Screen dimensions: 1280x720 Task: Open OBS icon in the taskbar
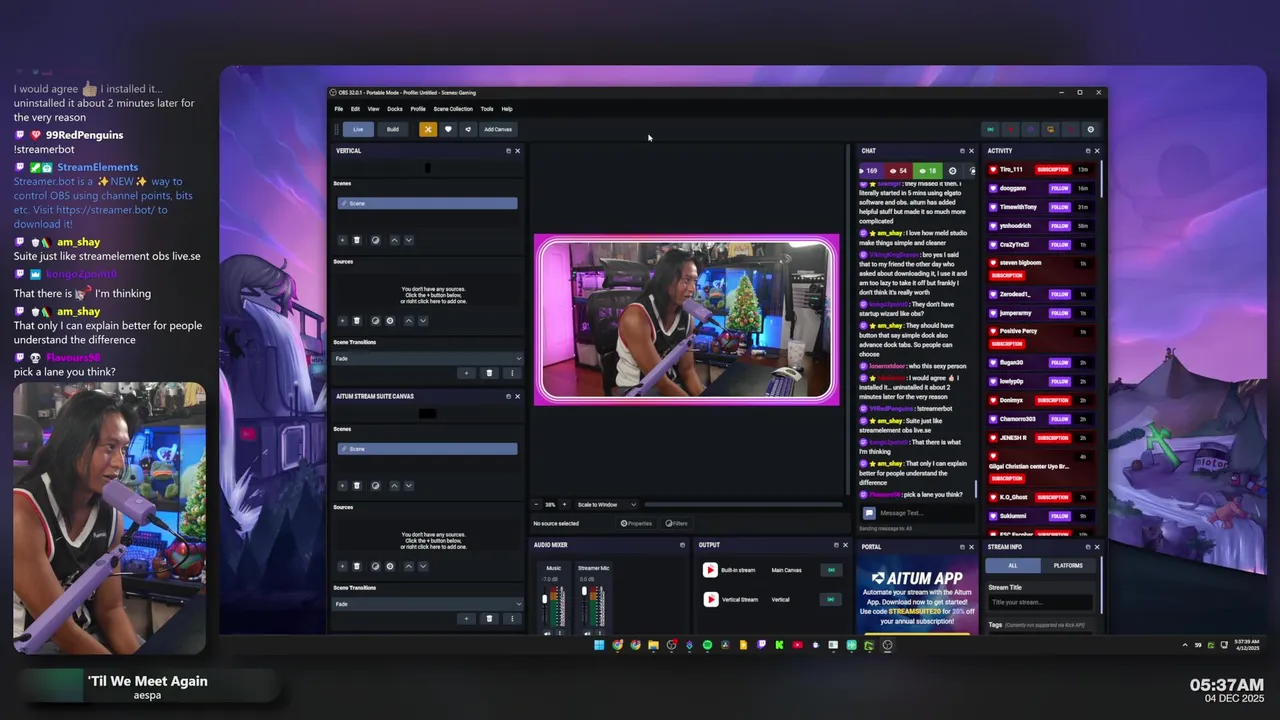[887, 645]
